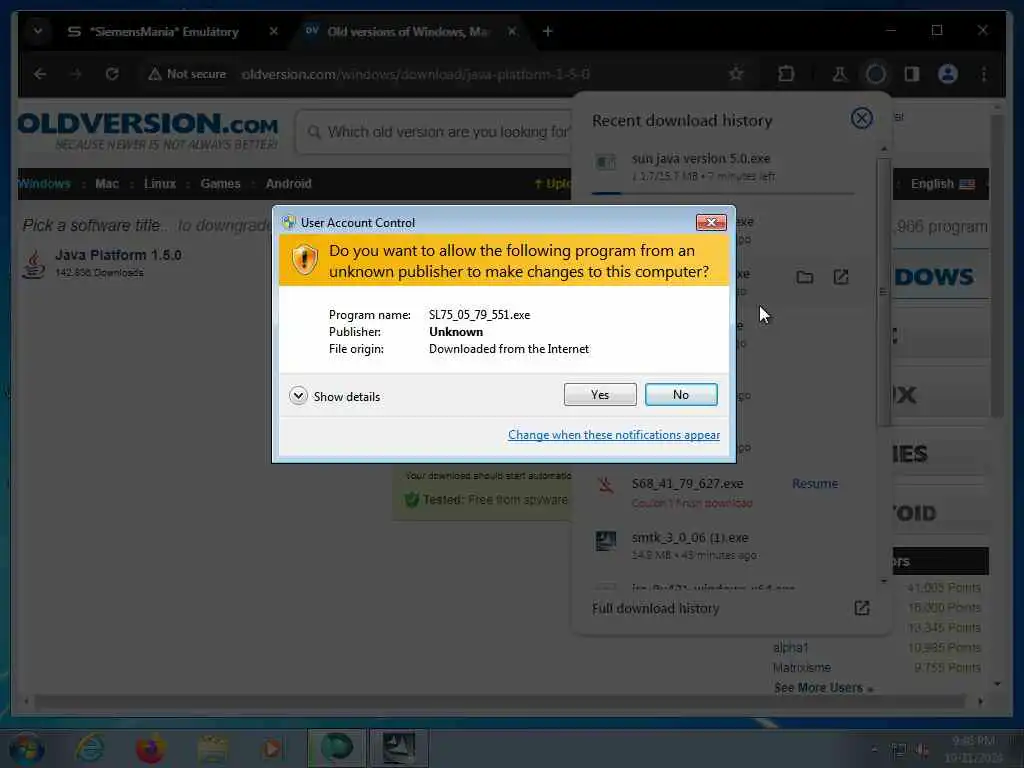Open the Chrome Labs flask icon
This screenshot has width=1024, height=768.
click(x=839, y=74)
